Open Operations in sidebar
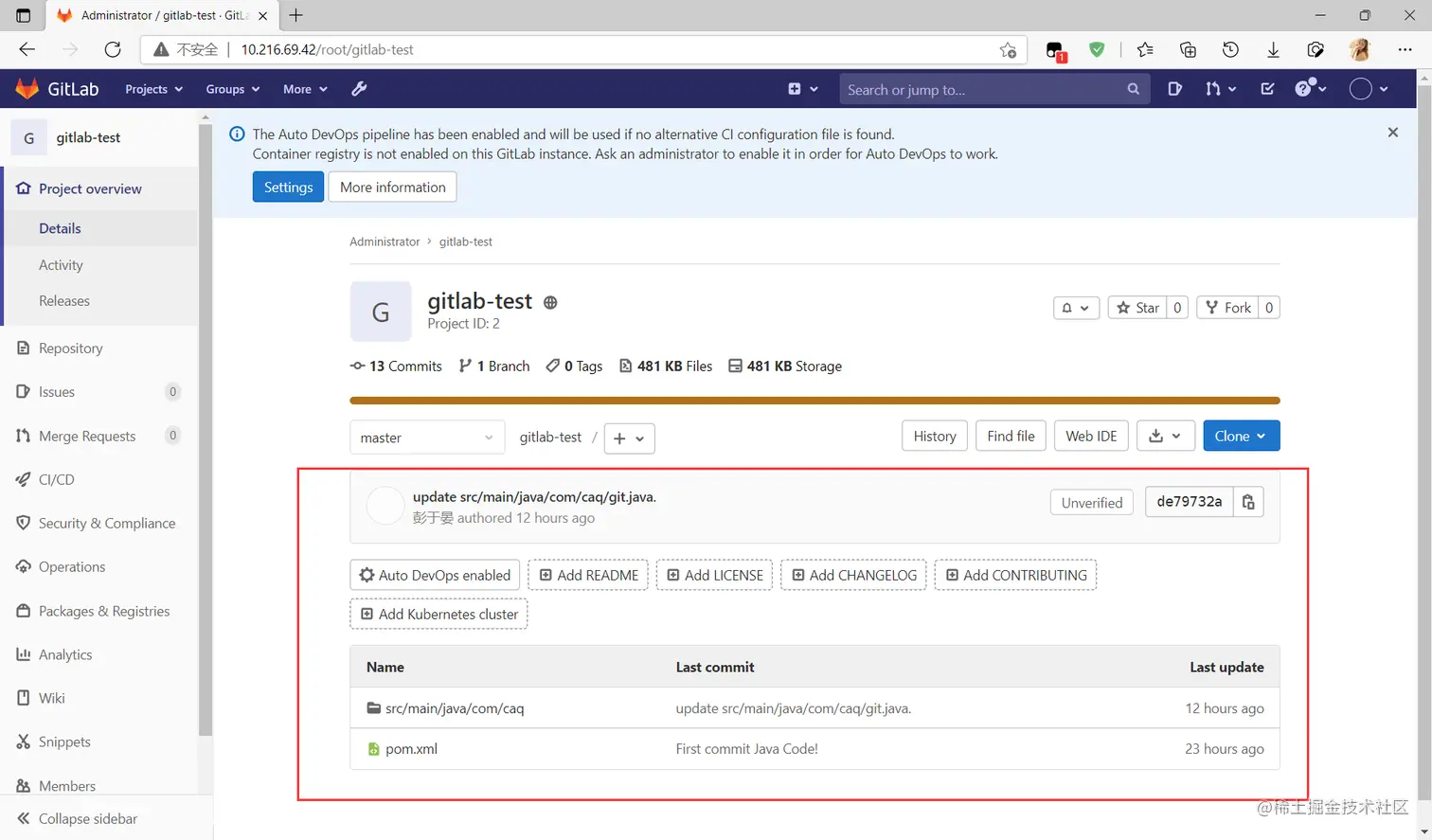1432x840 pixels. tap(72, 566)
